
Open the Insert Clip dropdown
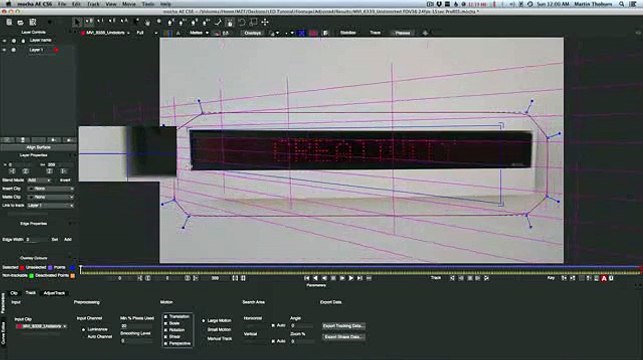coord(51,189)
